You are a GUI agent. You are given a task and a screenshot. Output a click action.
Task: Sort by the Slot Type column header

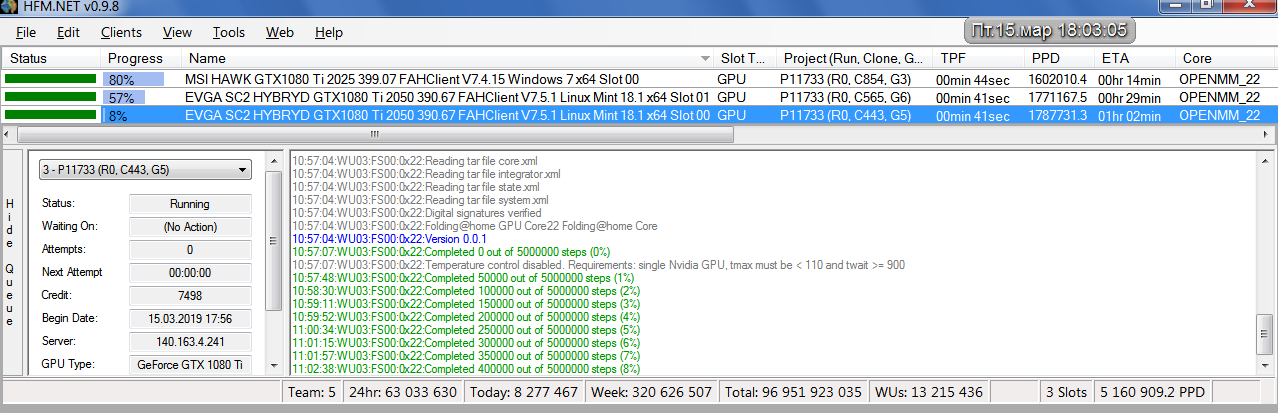pyautogui.click(x=744, y=59)
